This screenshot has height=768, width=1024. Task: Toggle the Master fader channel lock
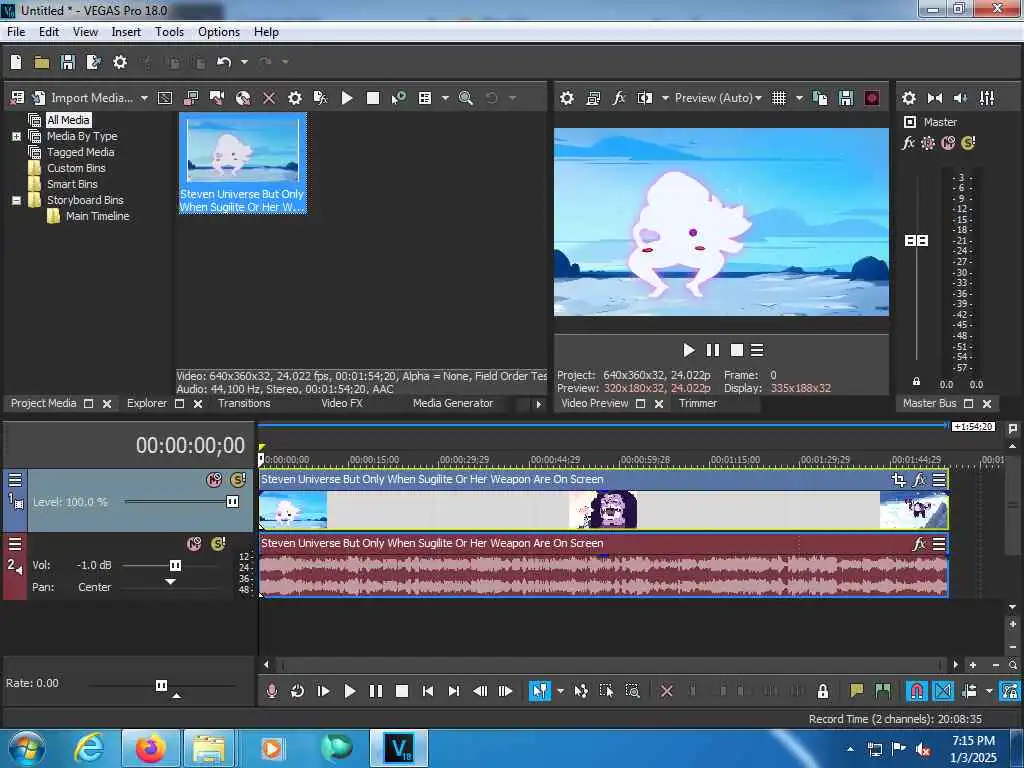[x=916, y=381]
